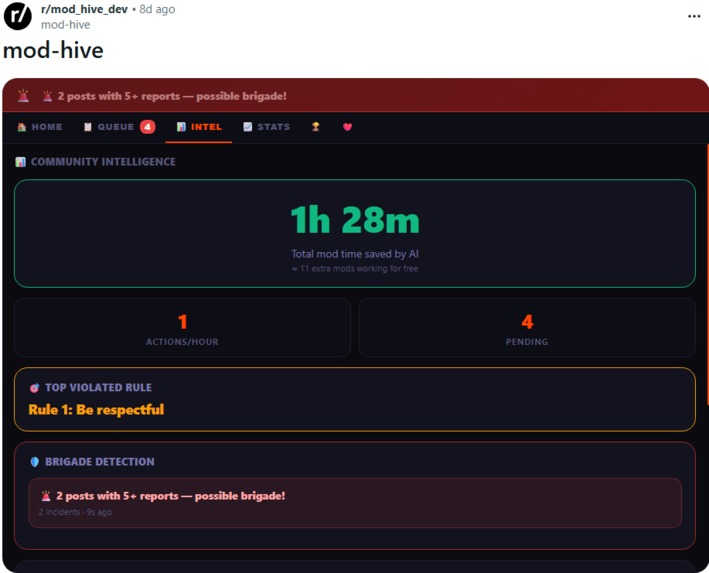Select the Pending stat card

pyautogui.click(x=527, y=328)
